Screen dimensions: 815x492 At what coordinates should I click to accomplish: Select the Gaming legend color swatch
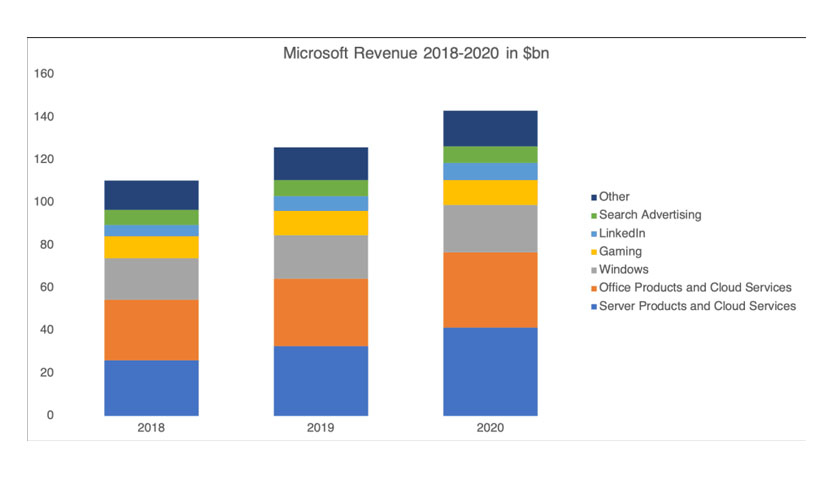594,252
